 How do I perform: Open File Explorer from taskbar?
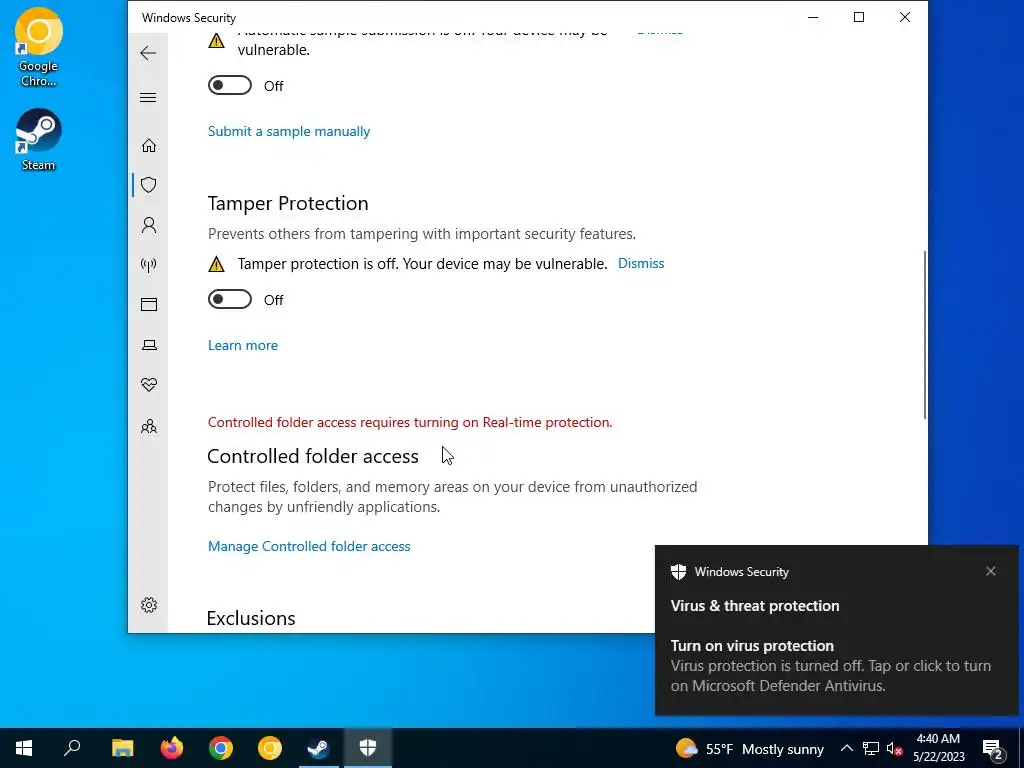pos(122,748)
